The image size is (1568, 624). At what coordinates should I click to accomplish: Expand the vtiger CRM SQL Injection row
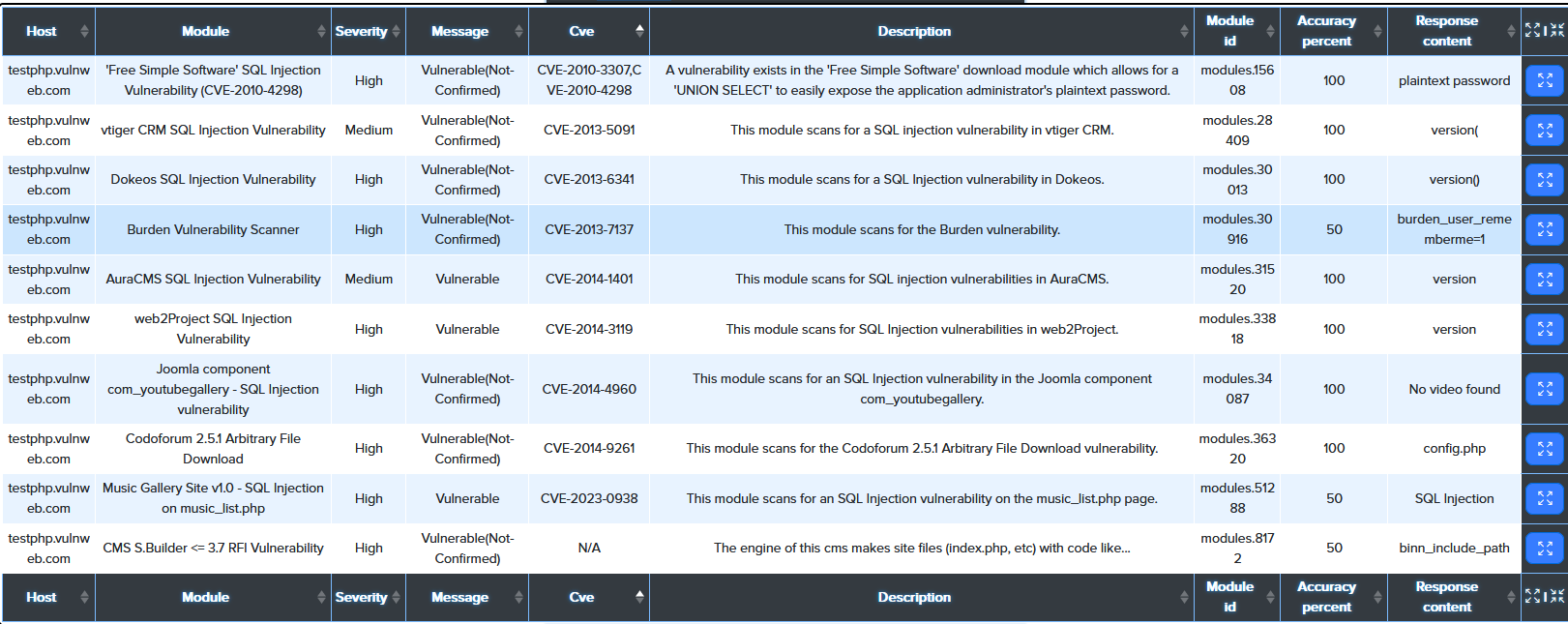click(1544, 131)
